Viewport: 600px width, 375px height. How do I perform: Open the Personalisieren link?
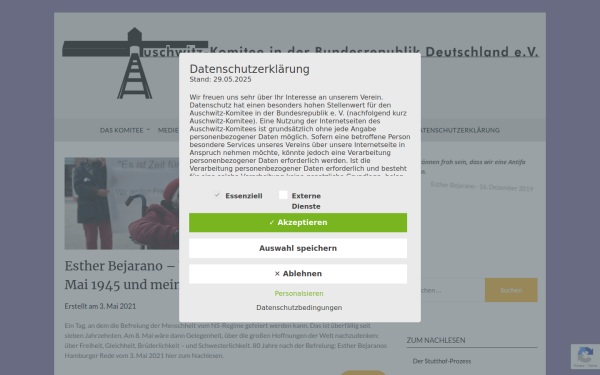[299, 293]
